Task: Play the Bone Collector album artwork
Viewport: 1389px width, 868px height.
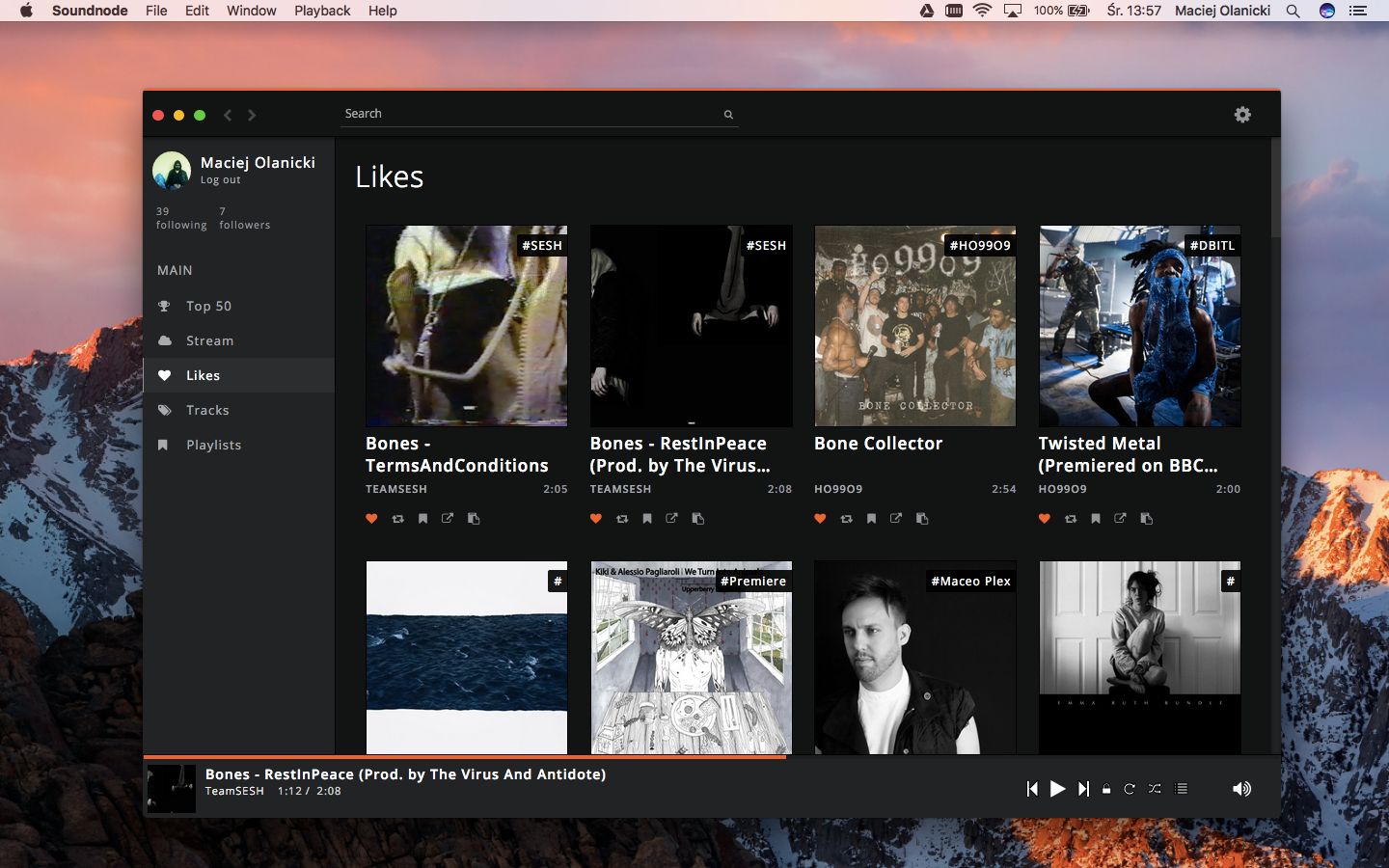Action: [914, 326]
